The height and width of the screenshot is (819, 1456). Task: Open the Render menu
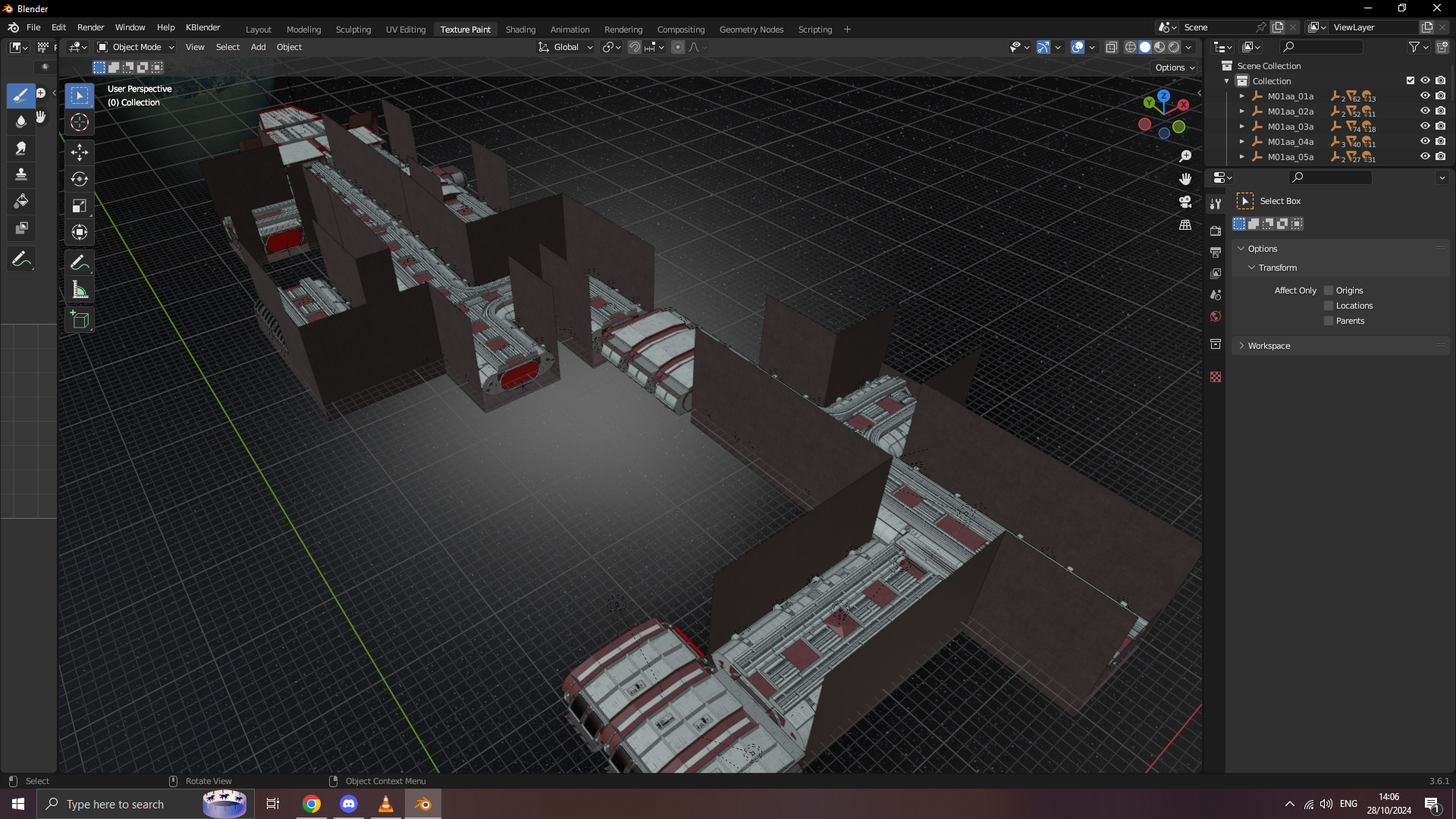click(x=90, y=27)
